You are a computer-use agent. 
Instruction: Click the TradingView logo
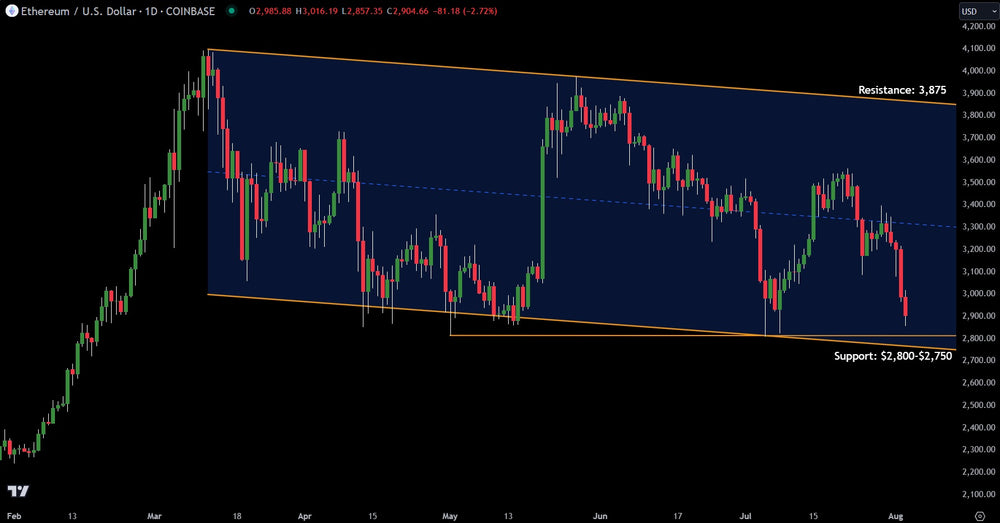(x=17, y=491)
